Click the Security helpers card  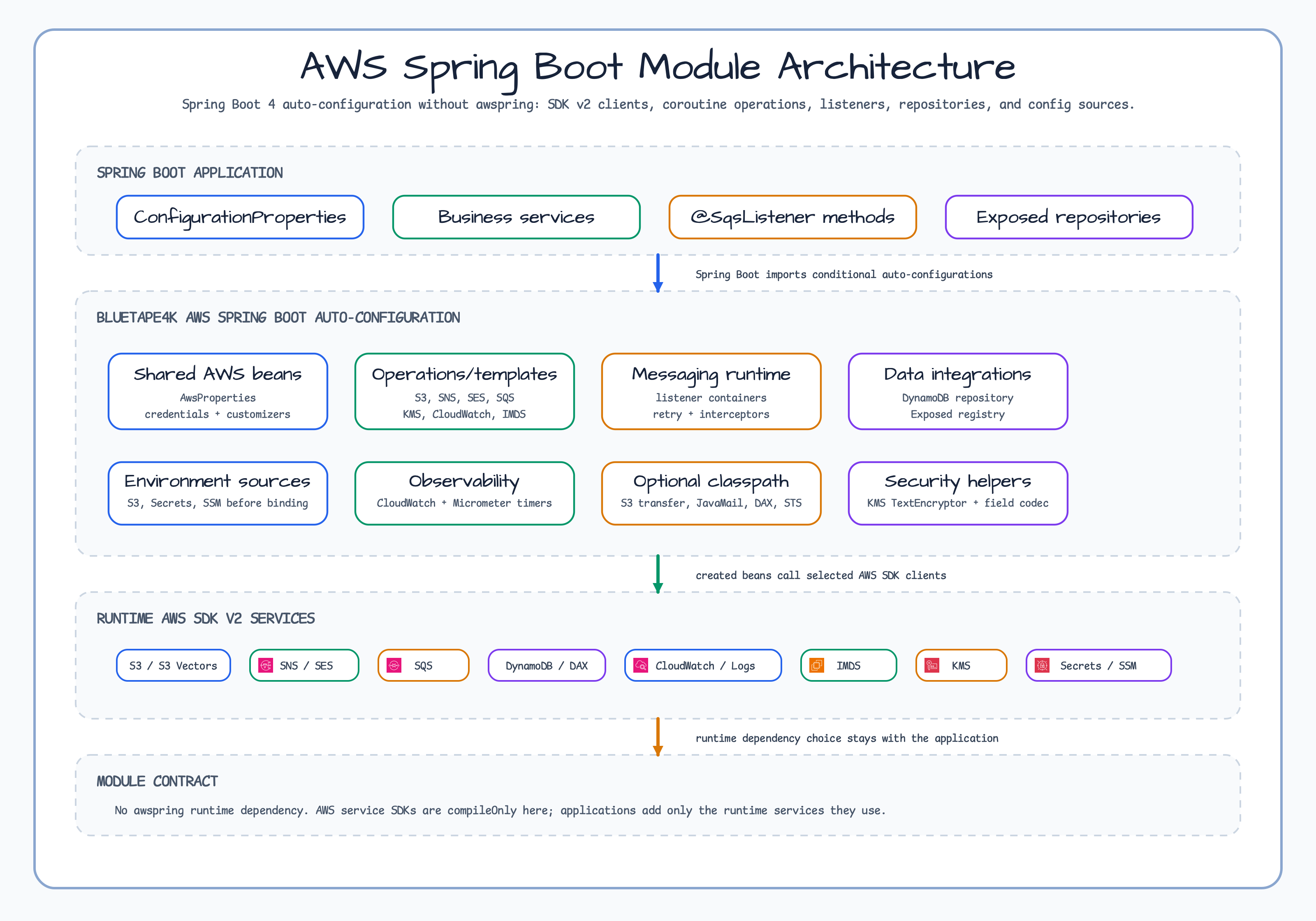pos(958,493)
